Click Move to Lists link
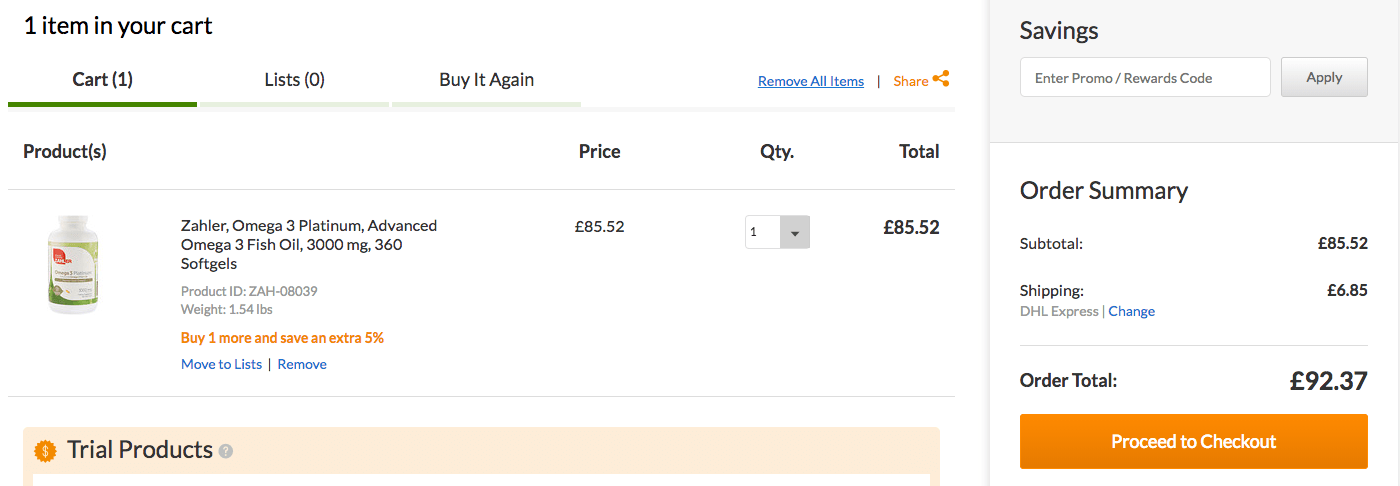 click(x=221, y=364)
